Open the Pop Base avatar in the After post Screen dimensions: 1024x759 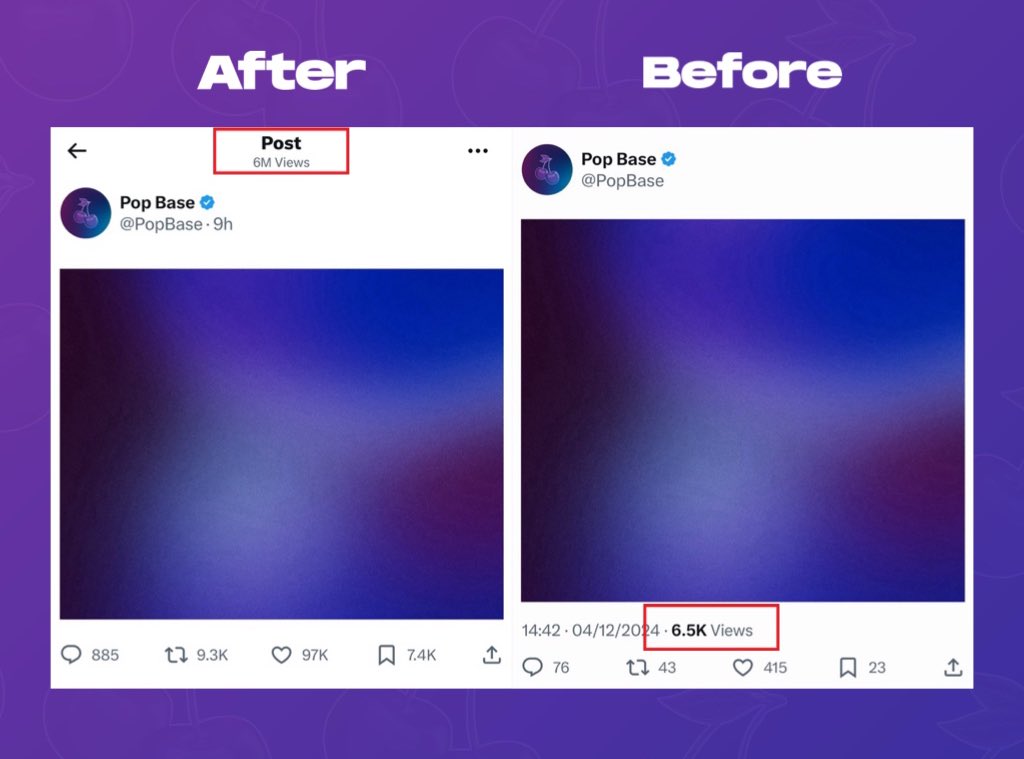coord(86,213)
